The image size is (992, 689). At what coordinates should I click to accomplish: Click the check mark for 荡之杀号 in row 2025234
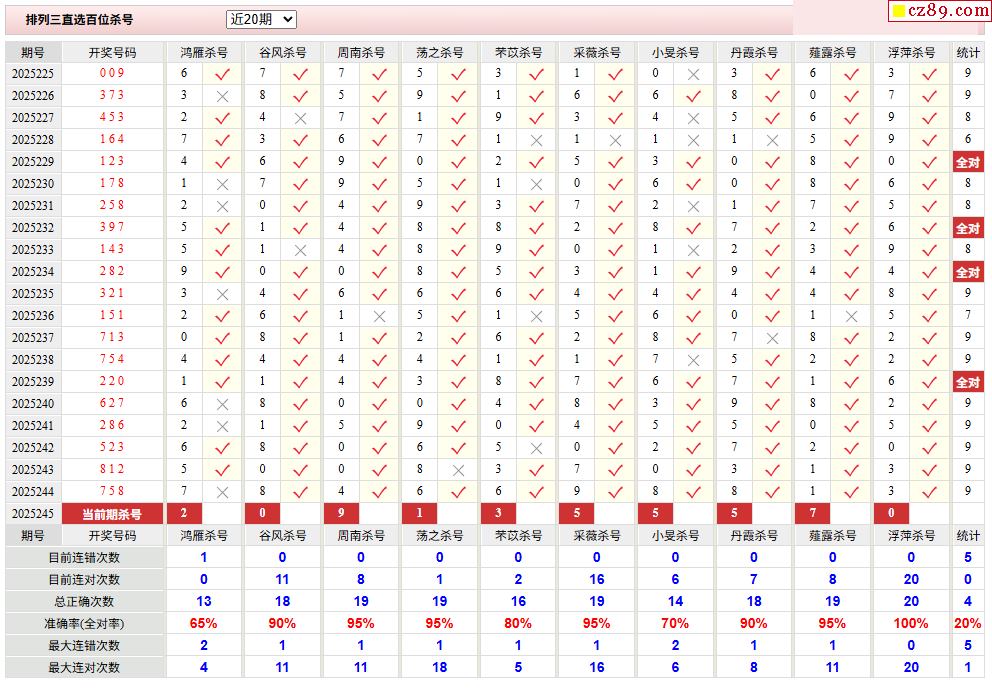point(458,273)
